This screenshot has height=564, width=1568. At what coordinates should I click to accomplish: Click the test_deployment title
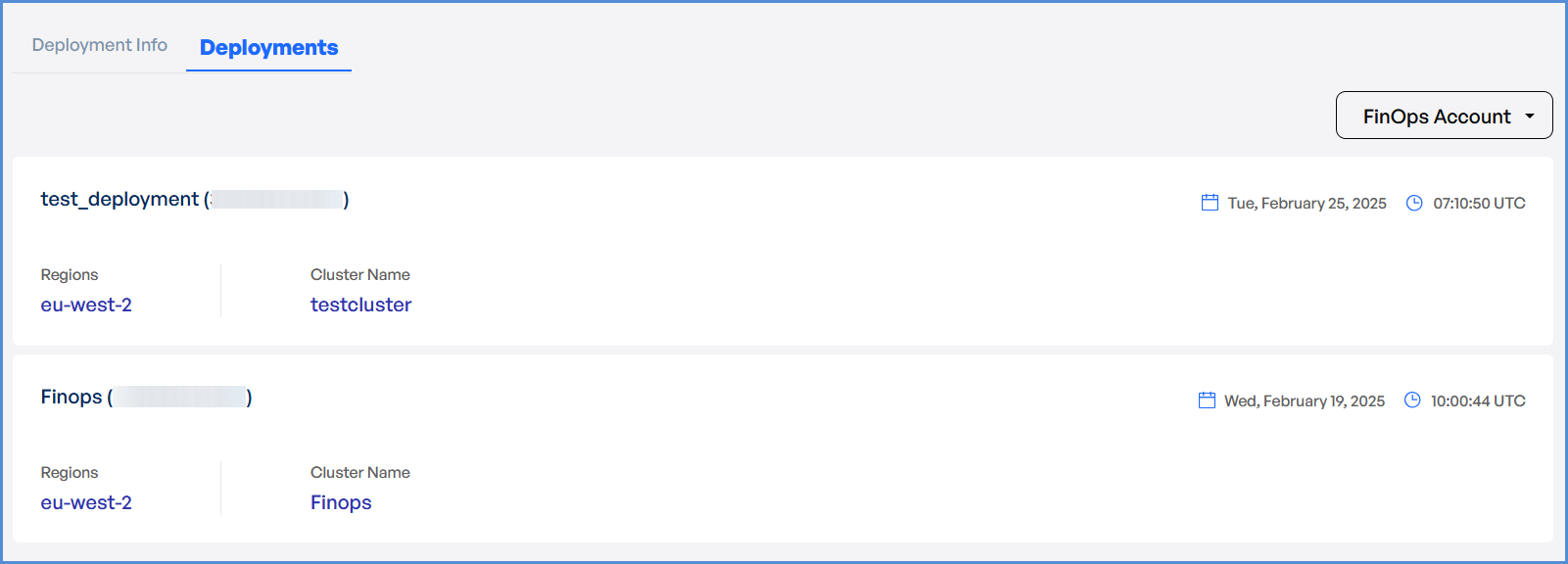[x=119, y=199]
